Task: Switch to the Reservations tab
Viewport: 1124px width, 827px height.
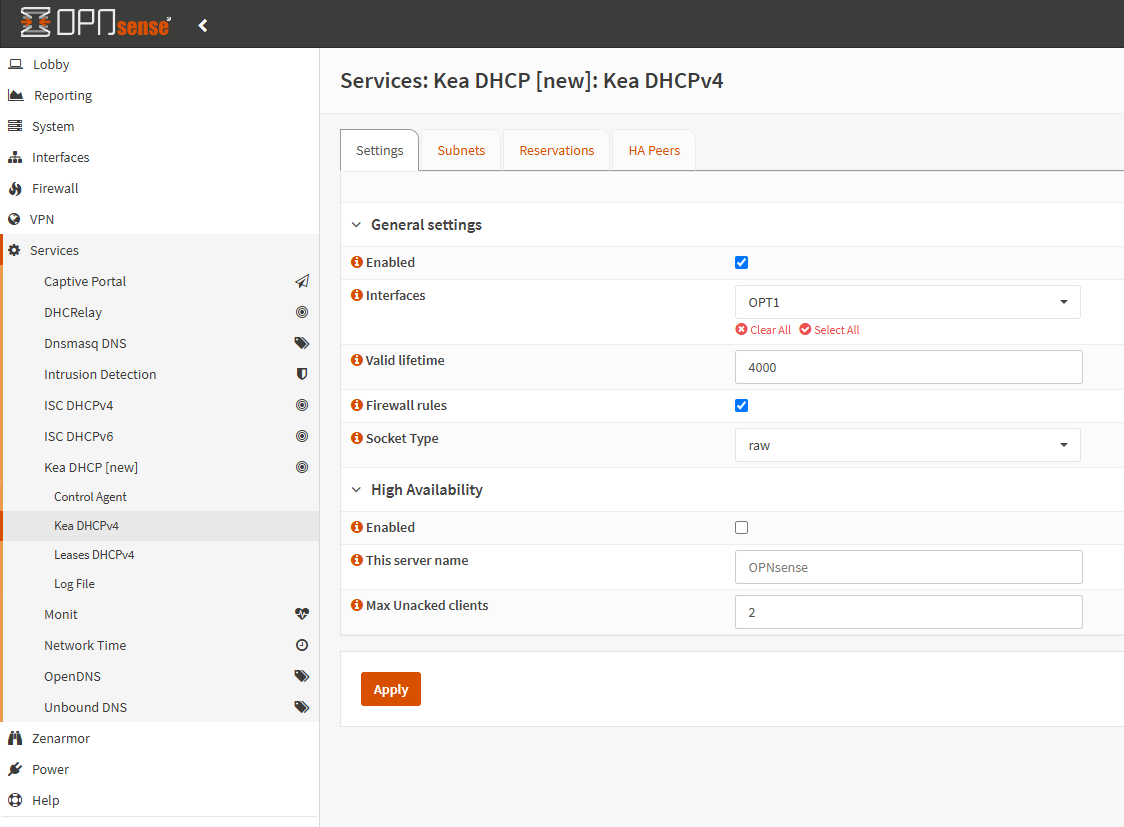Action: click(x=557, y=150)
